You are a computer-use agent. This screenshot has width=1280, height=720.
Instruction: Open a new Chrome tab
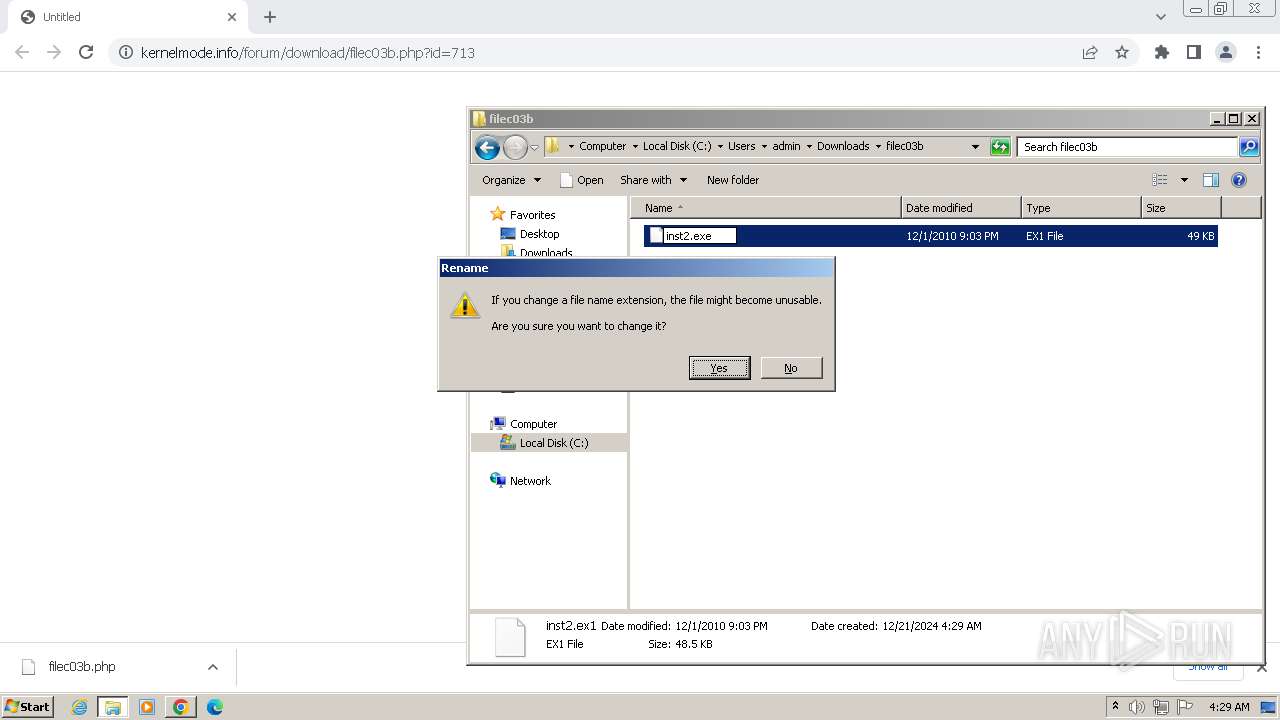(x=270, y=17)
